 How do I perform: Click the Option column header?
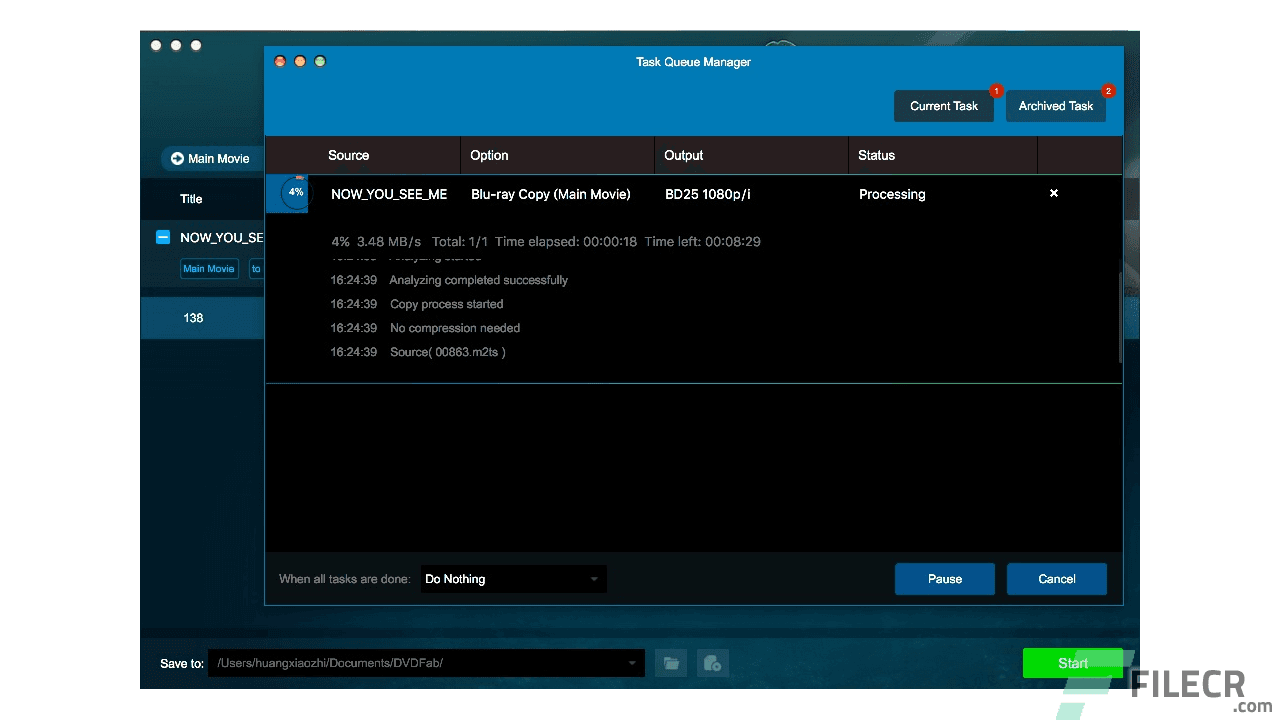coord(490,155)
